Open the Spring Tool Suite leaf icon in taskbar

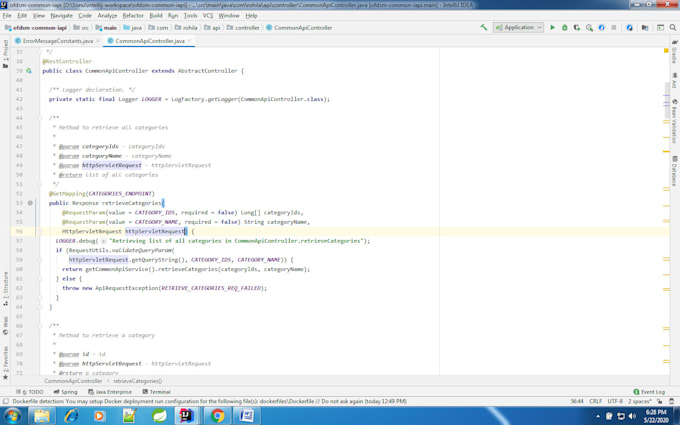pos(159,416)
